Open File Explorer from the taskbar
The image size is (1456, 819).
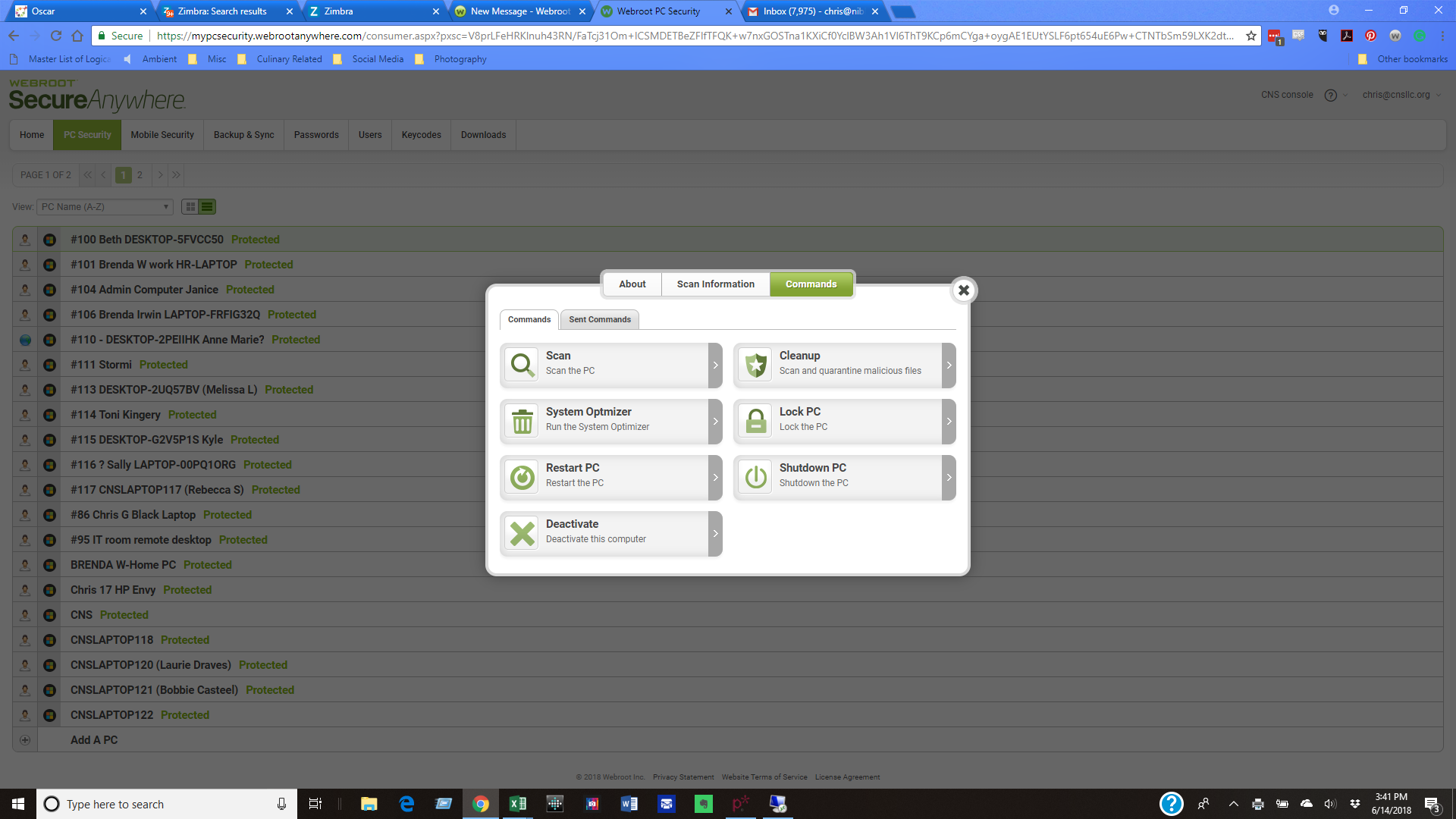coord(369,804)
